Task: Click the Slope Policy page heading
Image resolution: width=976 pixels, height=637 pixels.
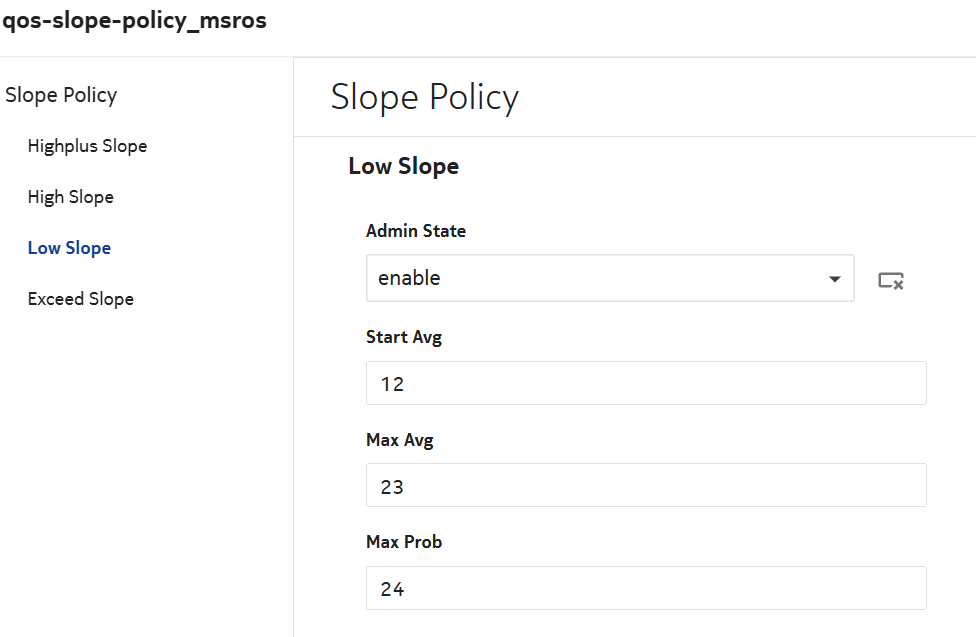Action: point(424,97)
